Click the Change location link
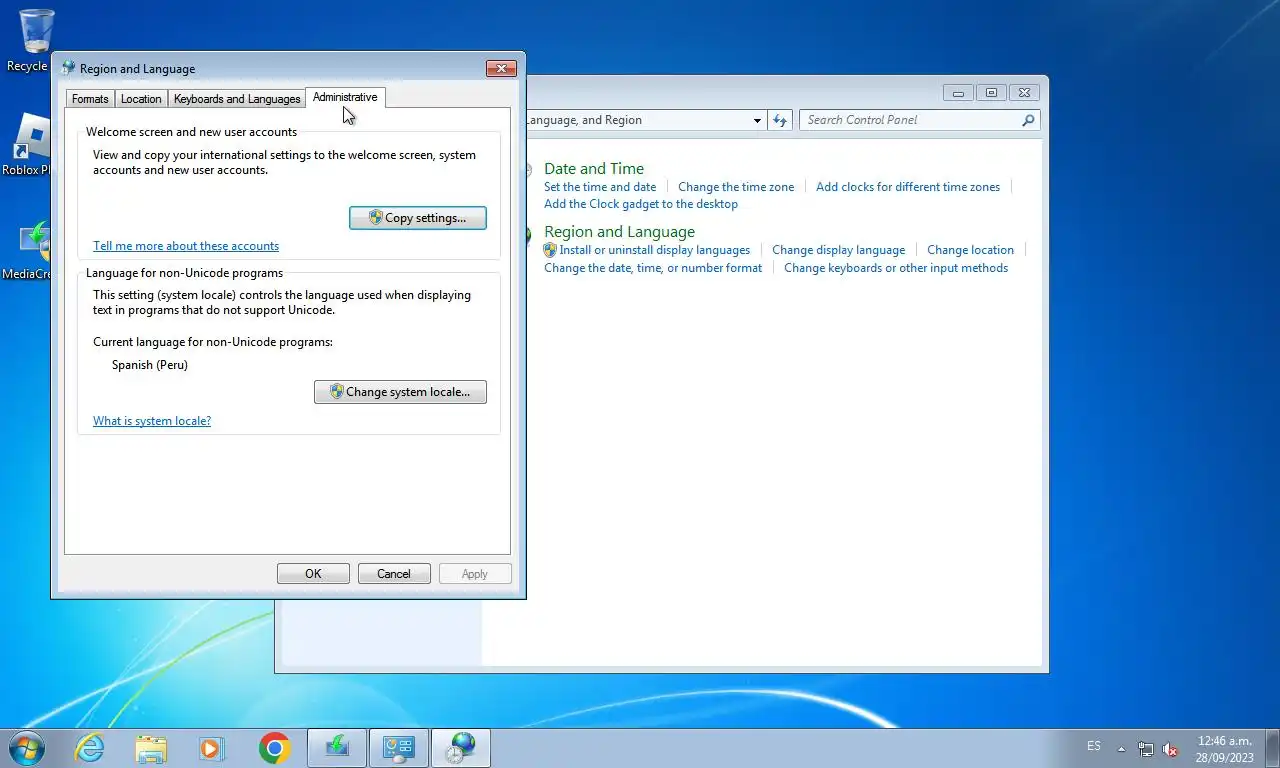Screen dimensions: 1280x768 (x=970, y=250)
